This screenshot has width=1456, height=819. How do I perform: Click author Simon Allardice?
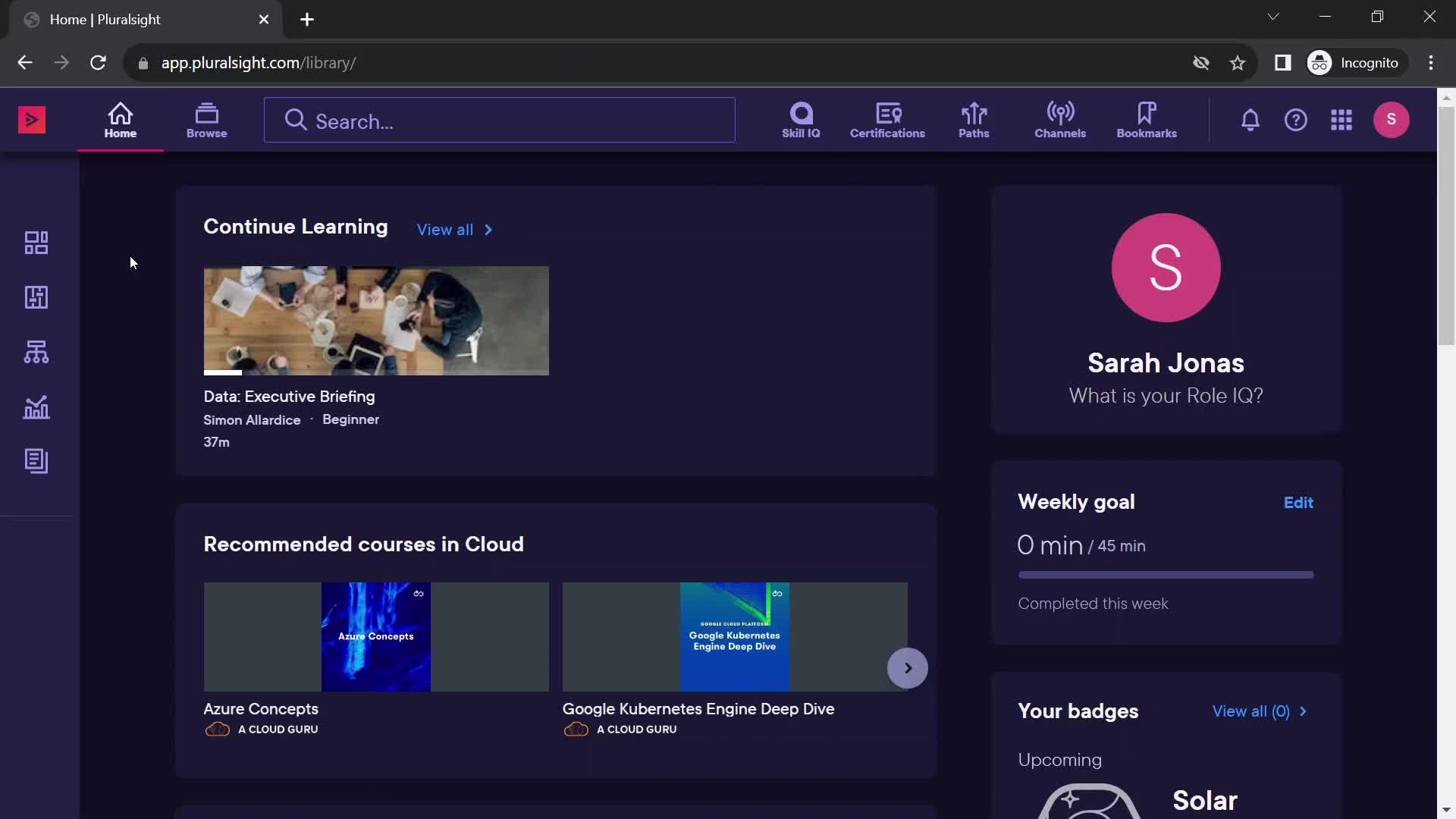coord(252,420)
